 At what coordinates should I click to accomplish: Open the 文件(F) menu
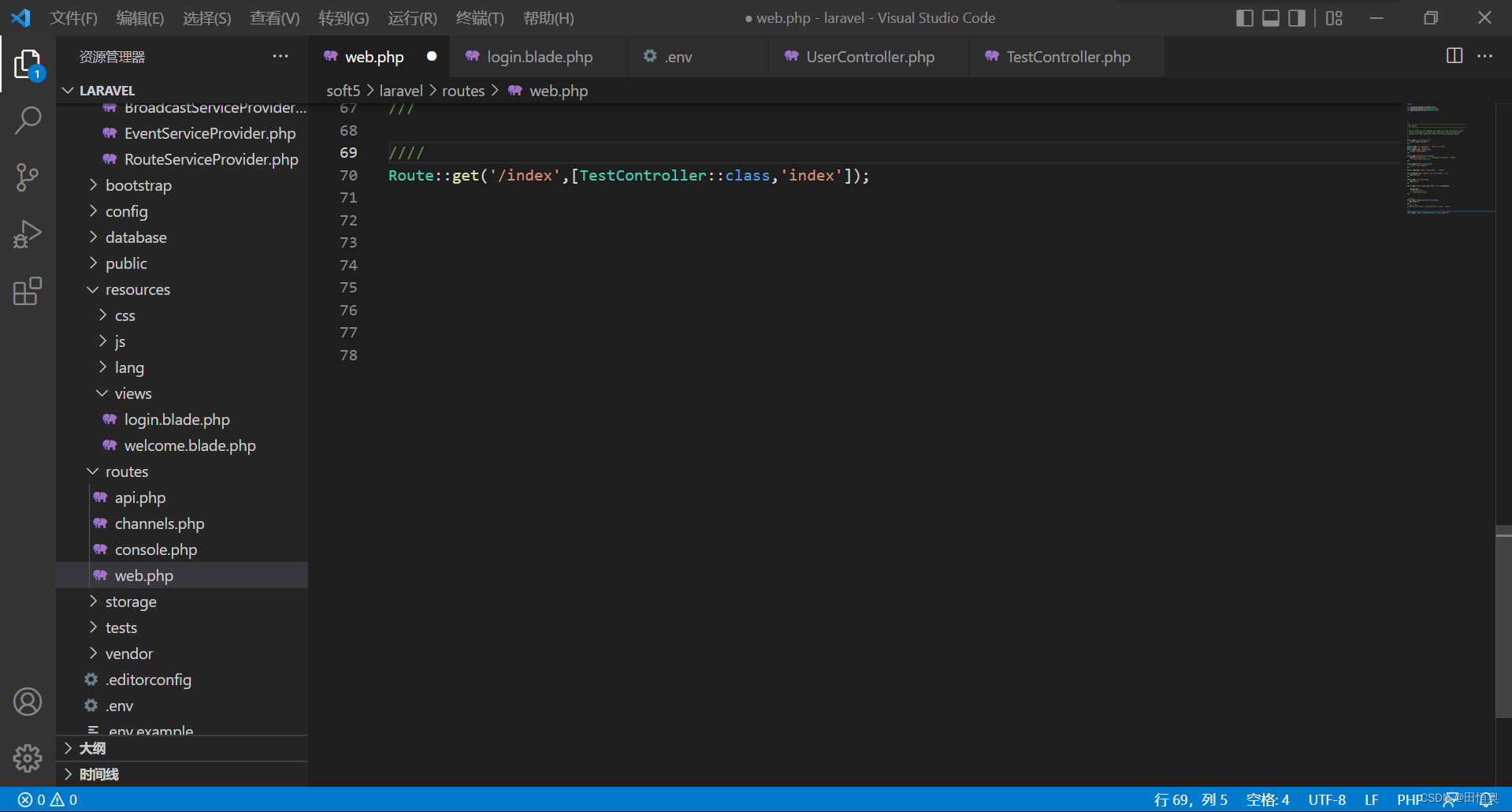pos(73,17)
